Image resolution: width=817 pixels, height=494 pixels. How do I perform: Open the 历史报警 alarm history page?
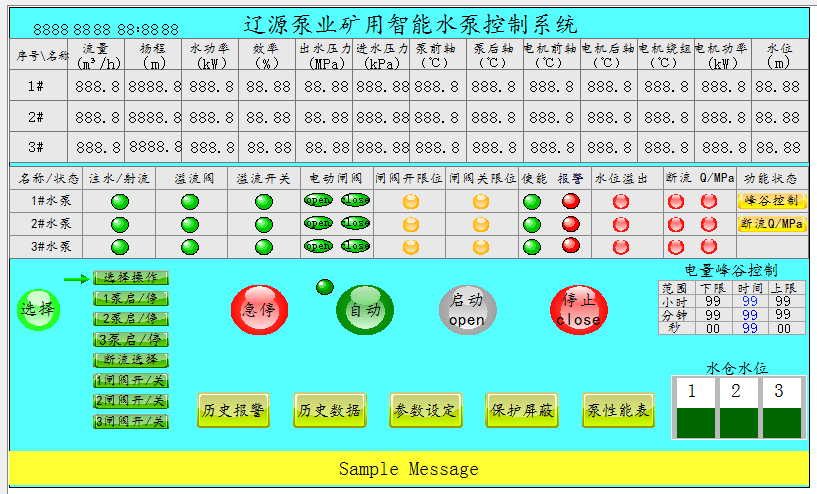tap(233, 410)
